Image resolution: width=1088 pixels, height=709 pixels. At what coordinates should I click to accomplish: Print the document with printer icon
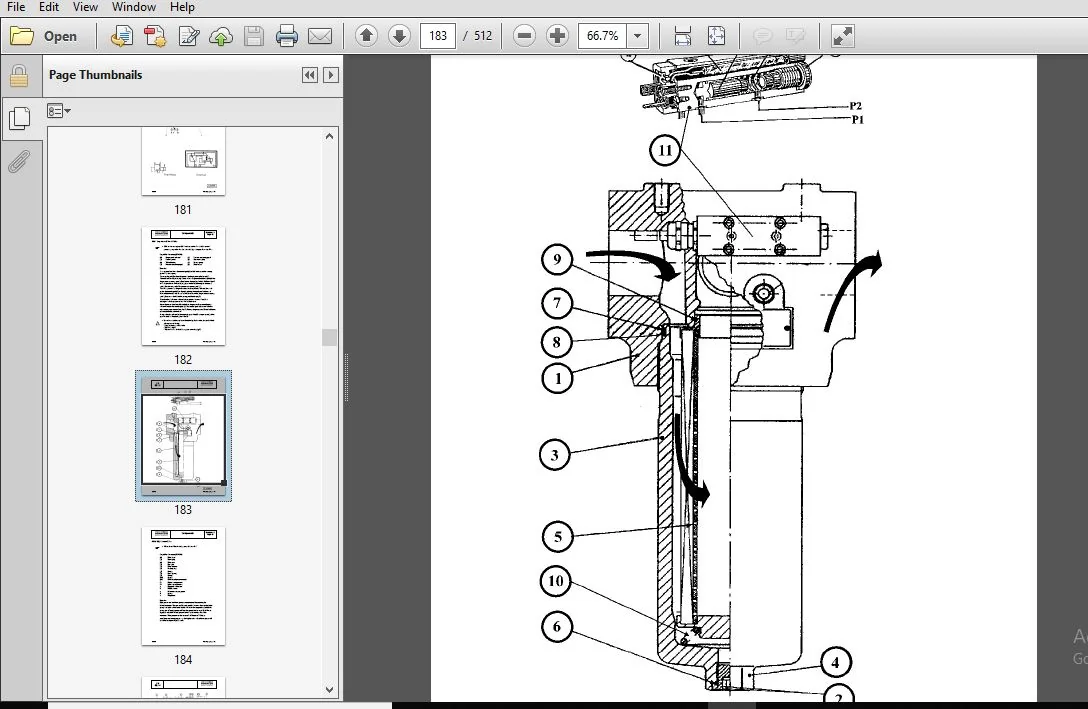[x=286, y=36]
